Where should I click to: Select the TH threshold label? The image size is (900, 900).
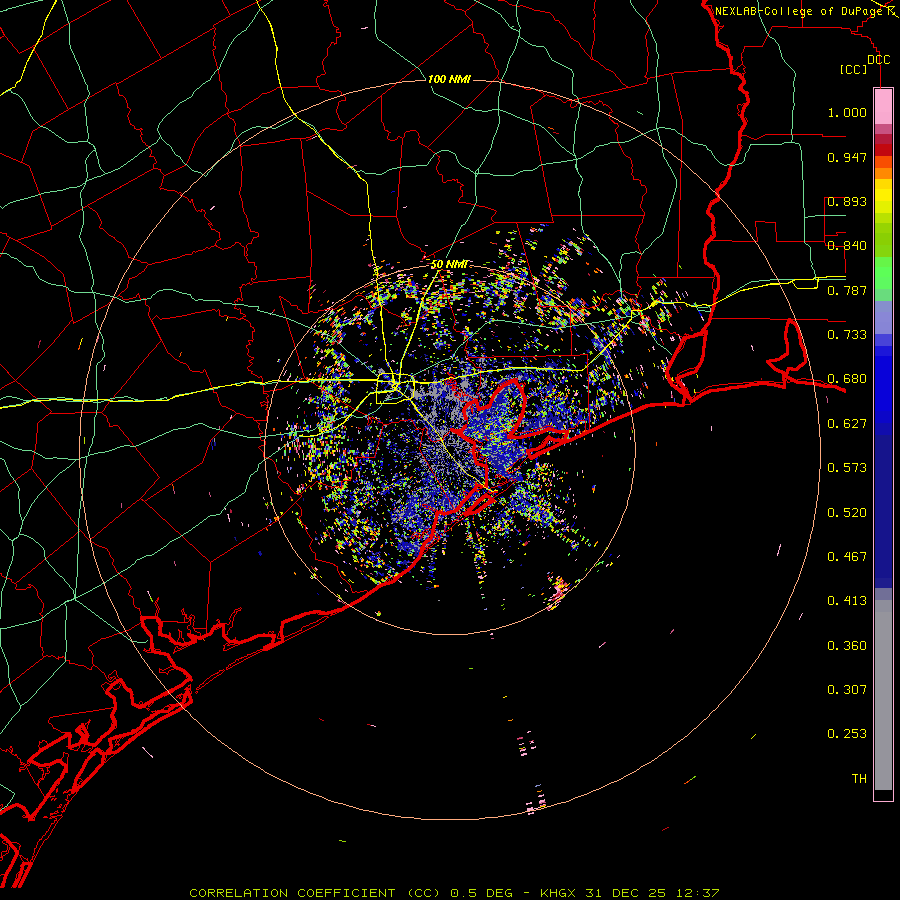coord(859,779)
